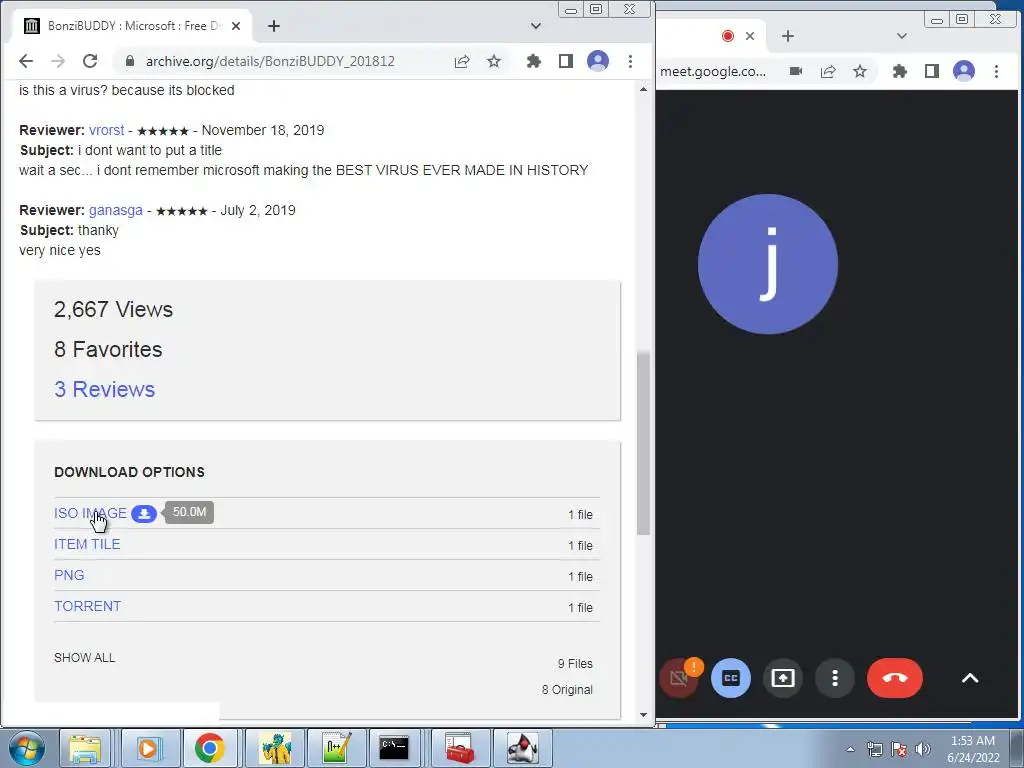Open profile avatar in archive.org window
This screenshot has height=768, width=1024.
point(598,61)
